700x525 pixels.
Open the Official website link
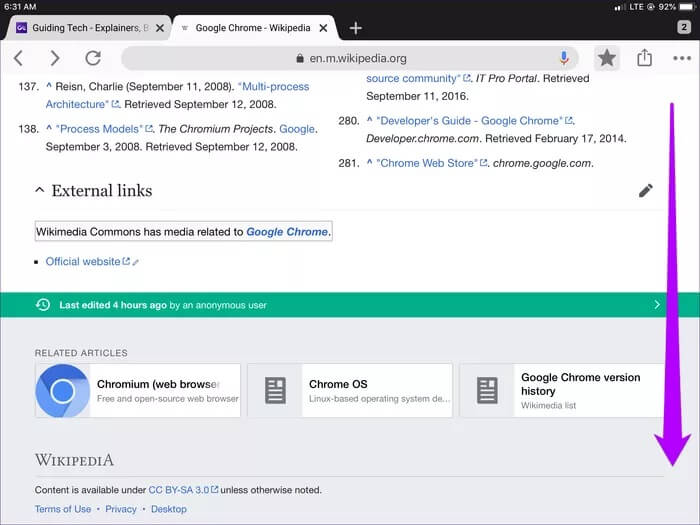83,262
